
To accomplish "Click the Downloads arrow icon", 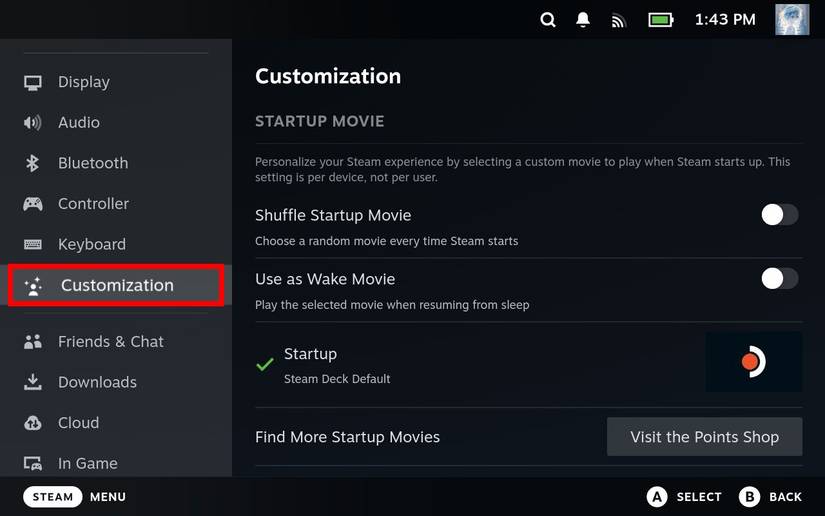I will point(33,382).
